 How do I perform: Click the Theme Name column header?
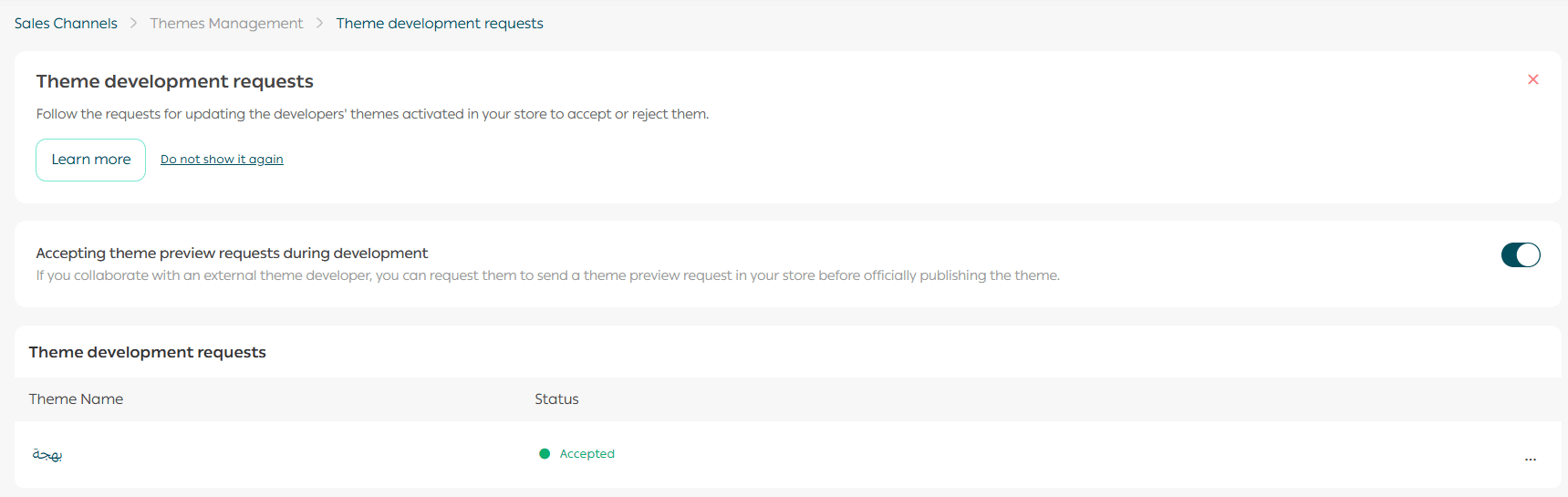[76, 399]
